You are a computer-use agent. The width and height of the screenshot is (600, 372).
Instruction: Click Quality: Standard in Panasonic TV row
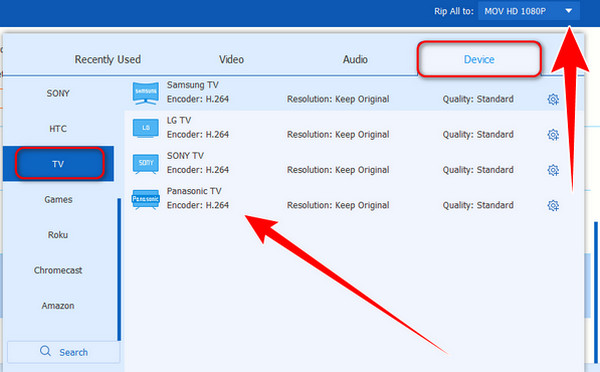click(x=478, y=206)
